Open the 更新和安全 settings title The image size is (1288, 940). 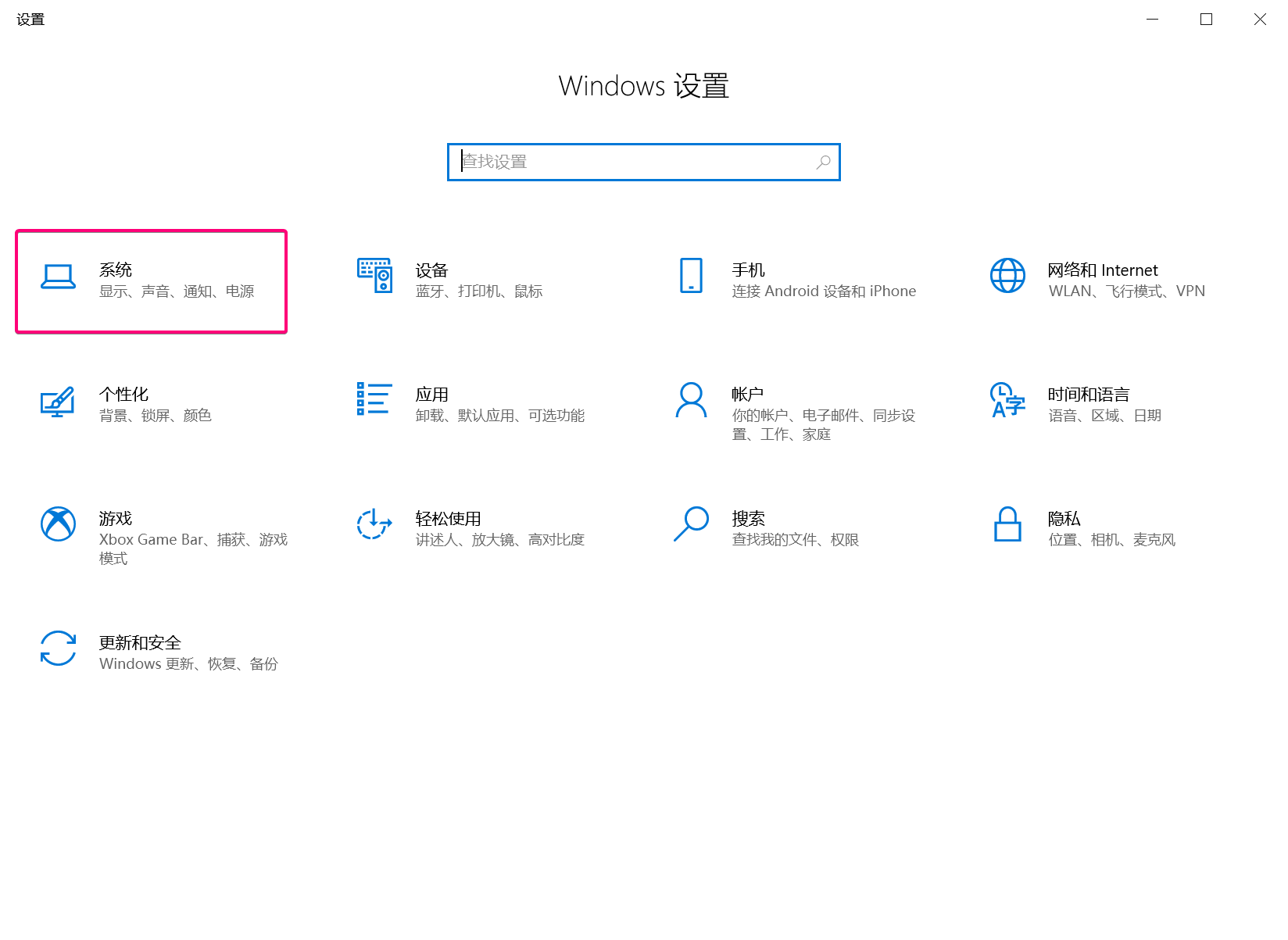click(140, 642)
